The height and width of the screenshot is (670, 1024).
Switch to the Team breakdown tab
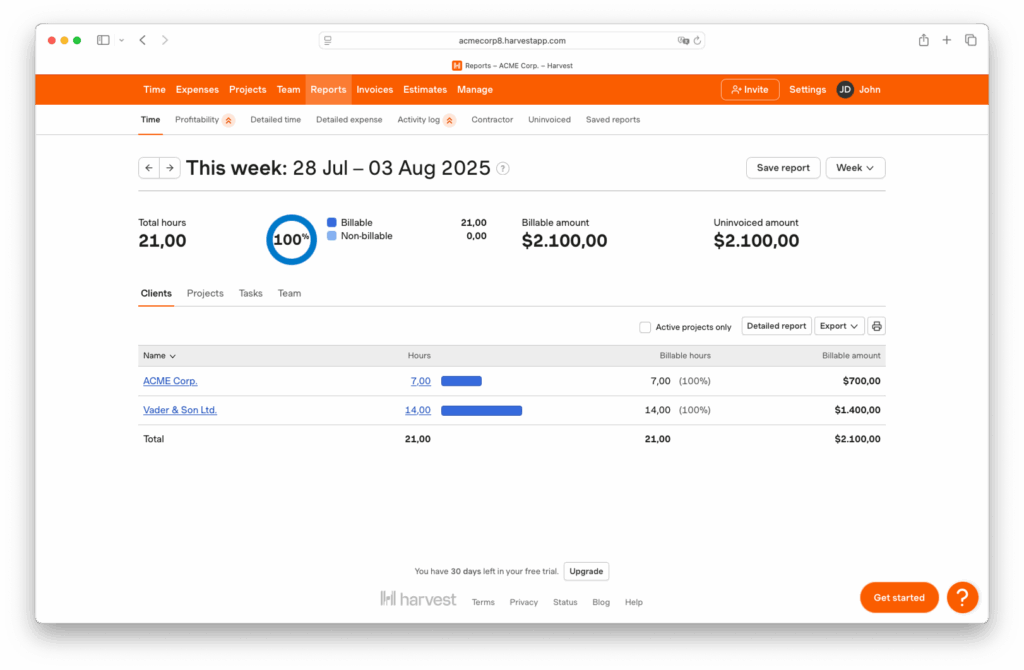coord(289,293)
